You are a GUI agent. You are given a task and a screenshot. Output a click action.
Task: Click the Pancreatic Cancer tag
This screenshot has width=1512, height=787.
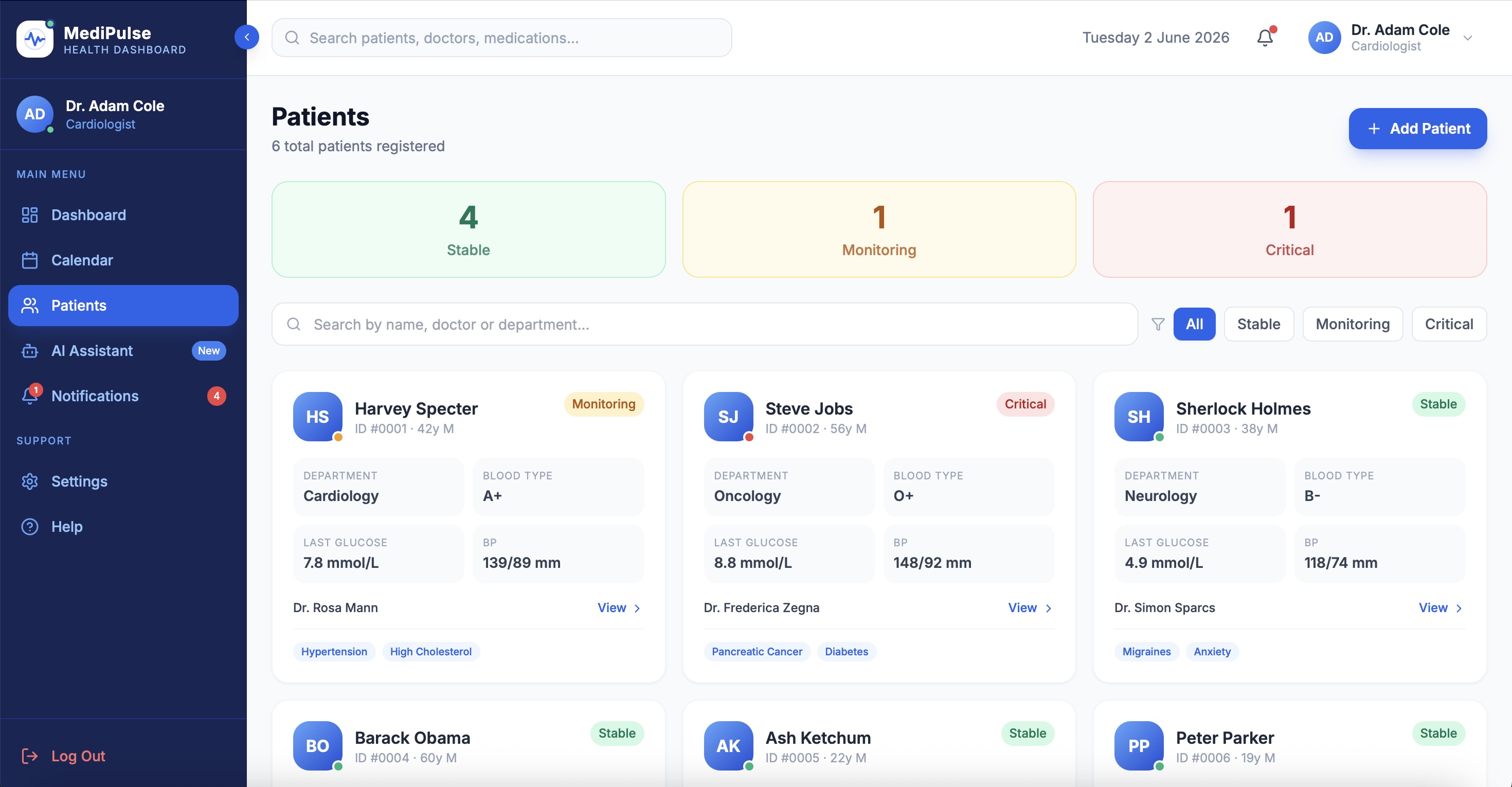coord(757,651)
